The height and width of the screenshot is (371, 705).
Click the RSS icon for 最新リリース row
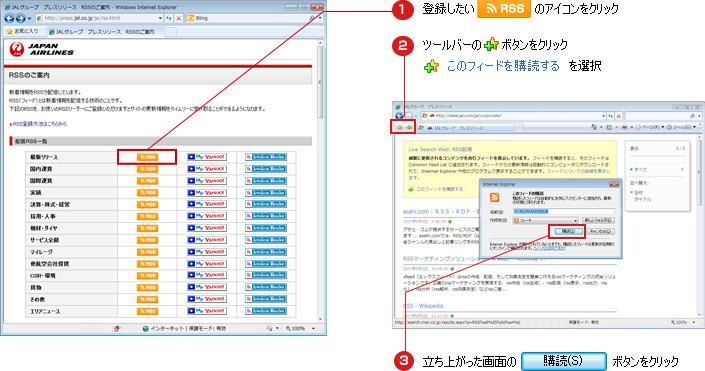click(x=147, y=157)
